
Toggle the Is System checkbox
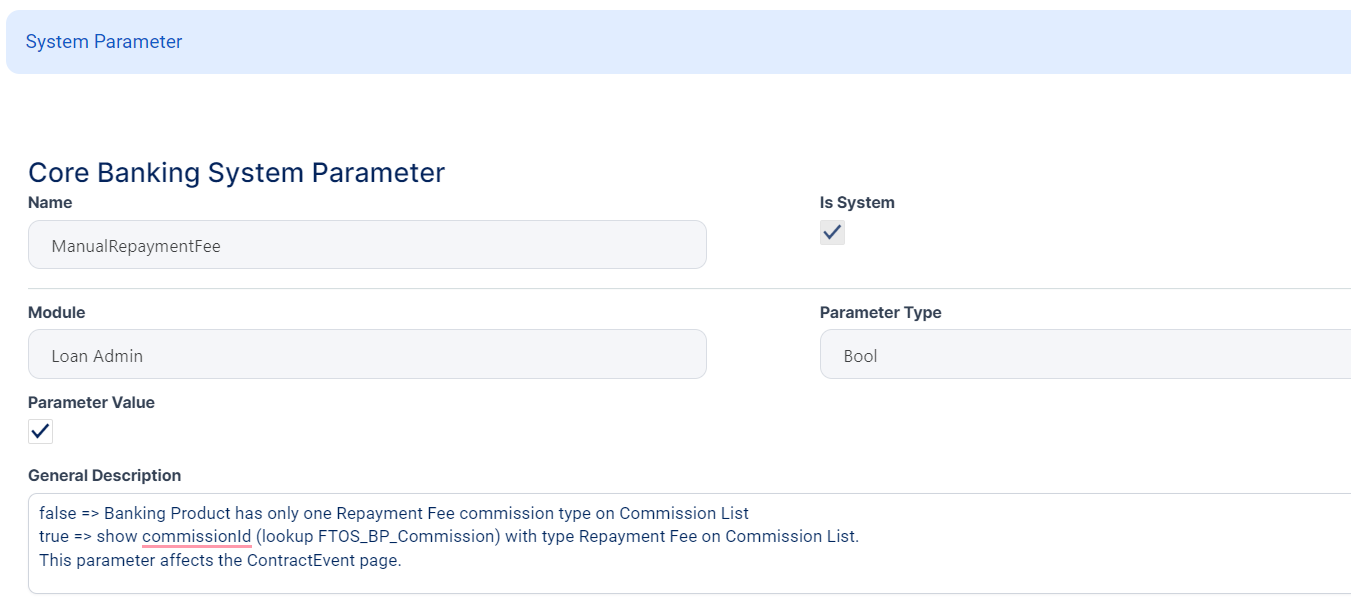[832, 233]
